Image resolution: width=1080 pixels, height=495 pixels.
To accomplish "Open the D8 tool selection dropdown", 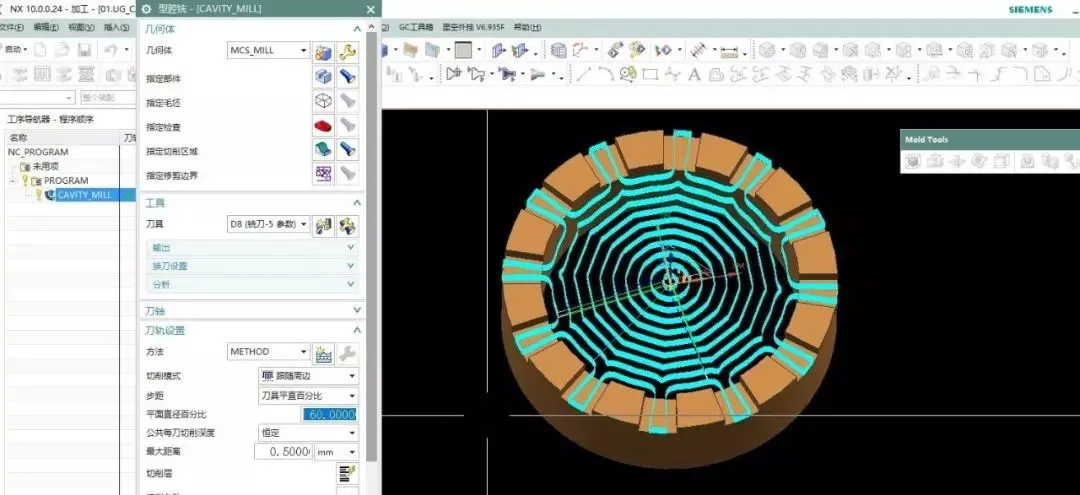I will [x=269, y=224].
